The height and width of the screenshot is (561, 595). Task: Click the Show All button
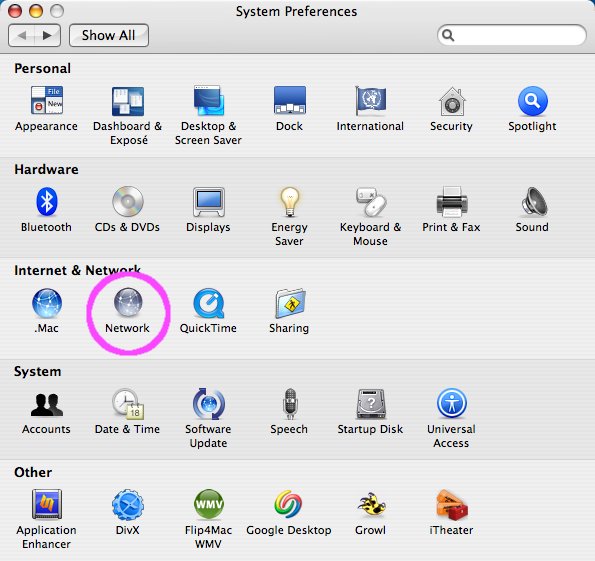[109, 35]
